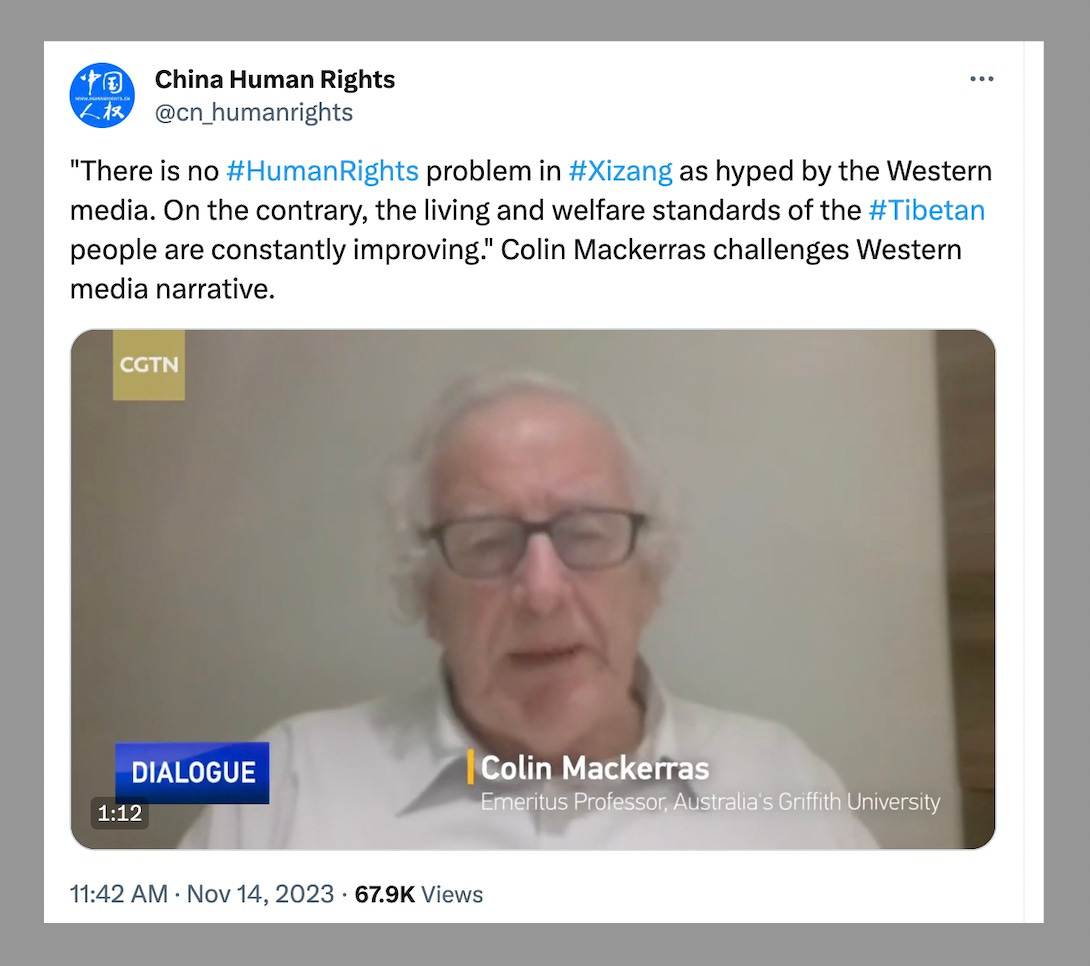Open the three-dot more options menu
1090x966 pixels.
pos(982,79)
